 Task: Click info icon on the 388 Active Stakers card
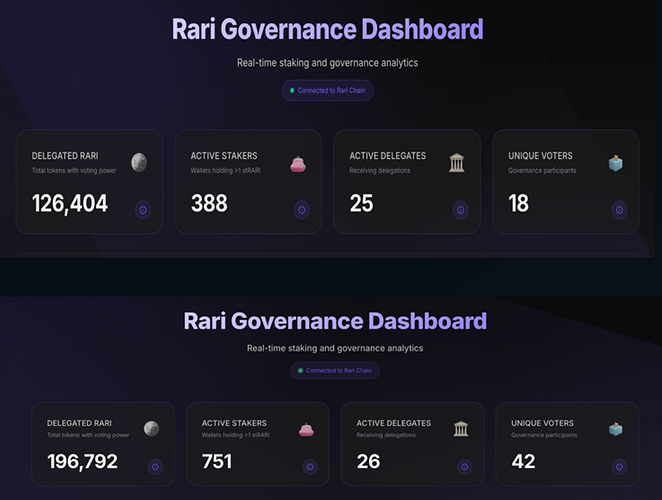pyautogui.click(x=302, y=210)
